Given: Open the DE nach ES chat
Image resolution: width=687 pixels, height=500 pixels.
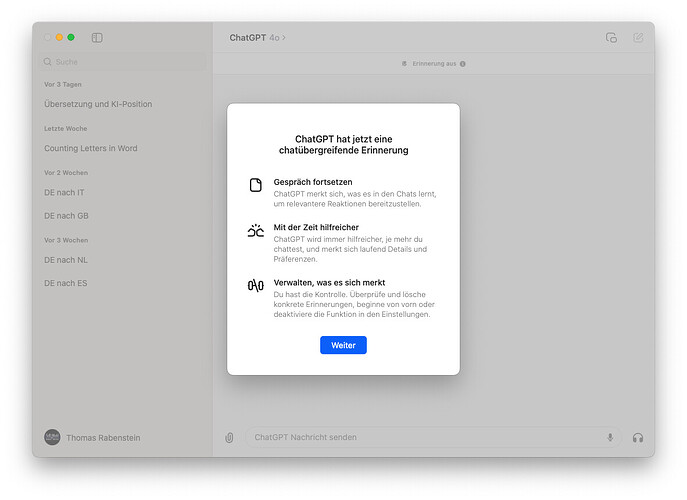Looking at the screenshot, I should [65, 284].
